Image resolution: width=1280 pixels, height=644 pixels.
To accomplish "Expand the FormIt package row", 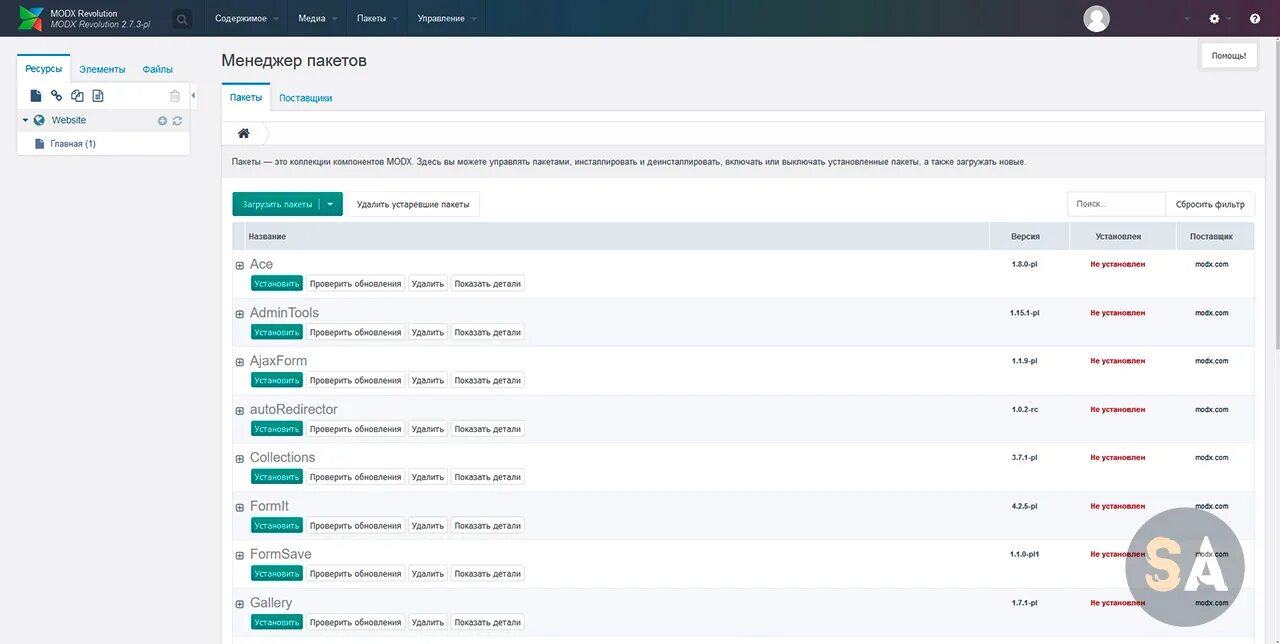I will 240,507.
